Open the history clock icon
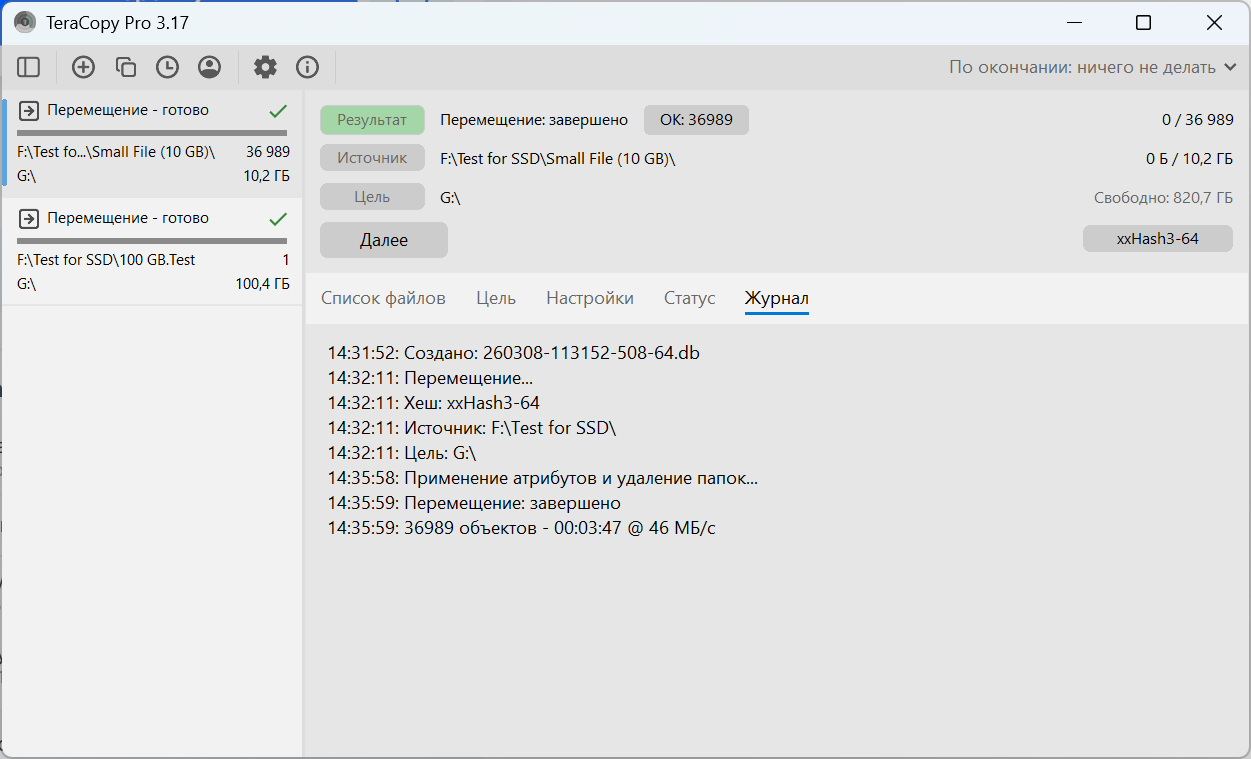Image resolution: width=1251 pixels, height=759 pixels. click(167, 67)
